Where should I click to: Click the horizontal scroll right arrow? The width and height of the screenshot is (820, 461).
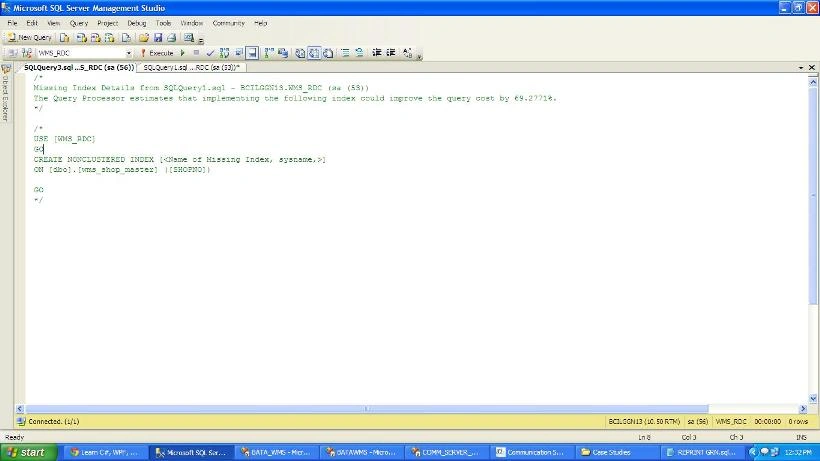click(803, 409)
